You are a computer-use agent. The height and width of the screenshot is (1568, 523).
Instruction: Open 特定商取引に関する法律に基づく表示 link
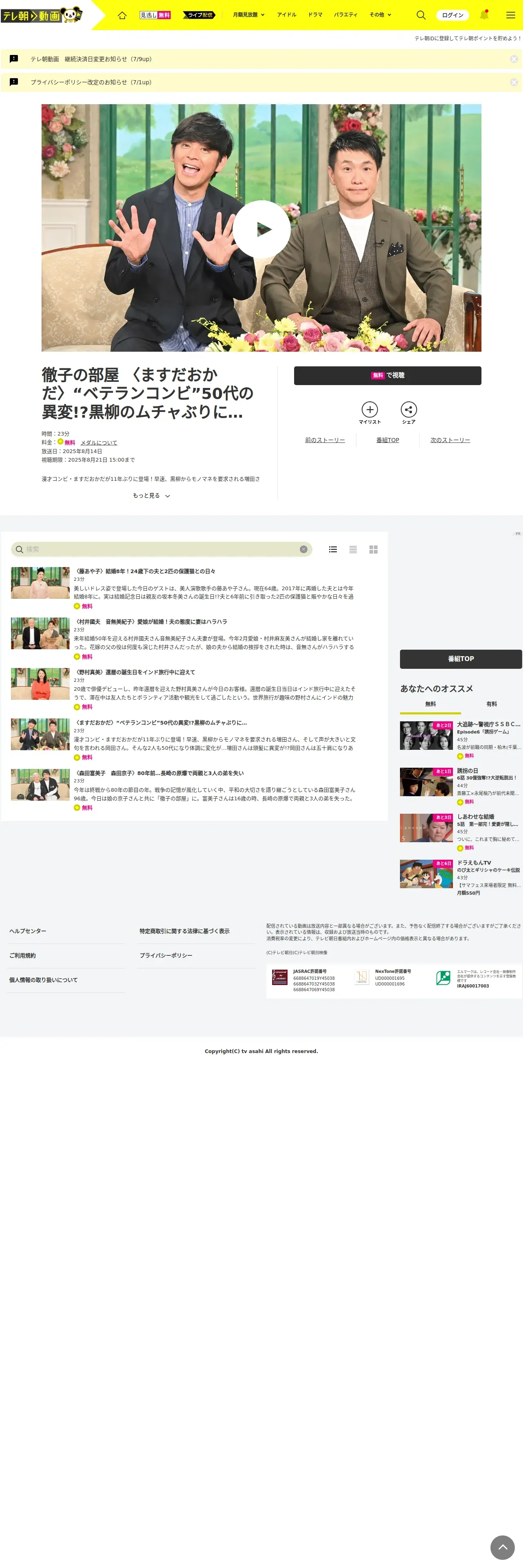[185, 931]
